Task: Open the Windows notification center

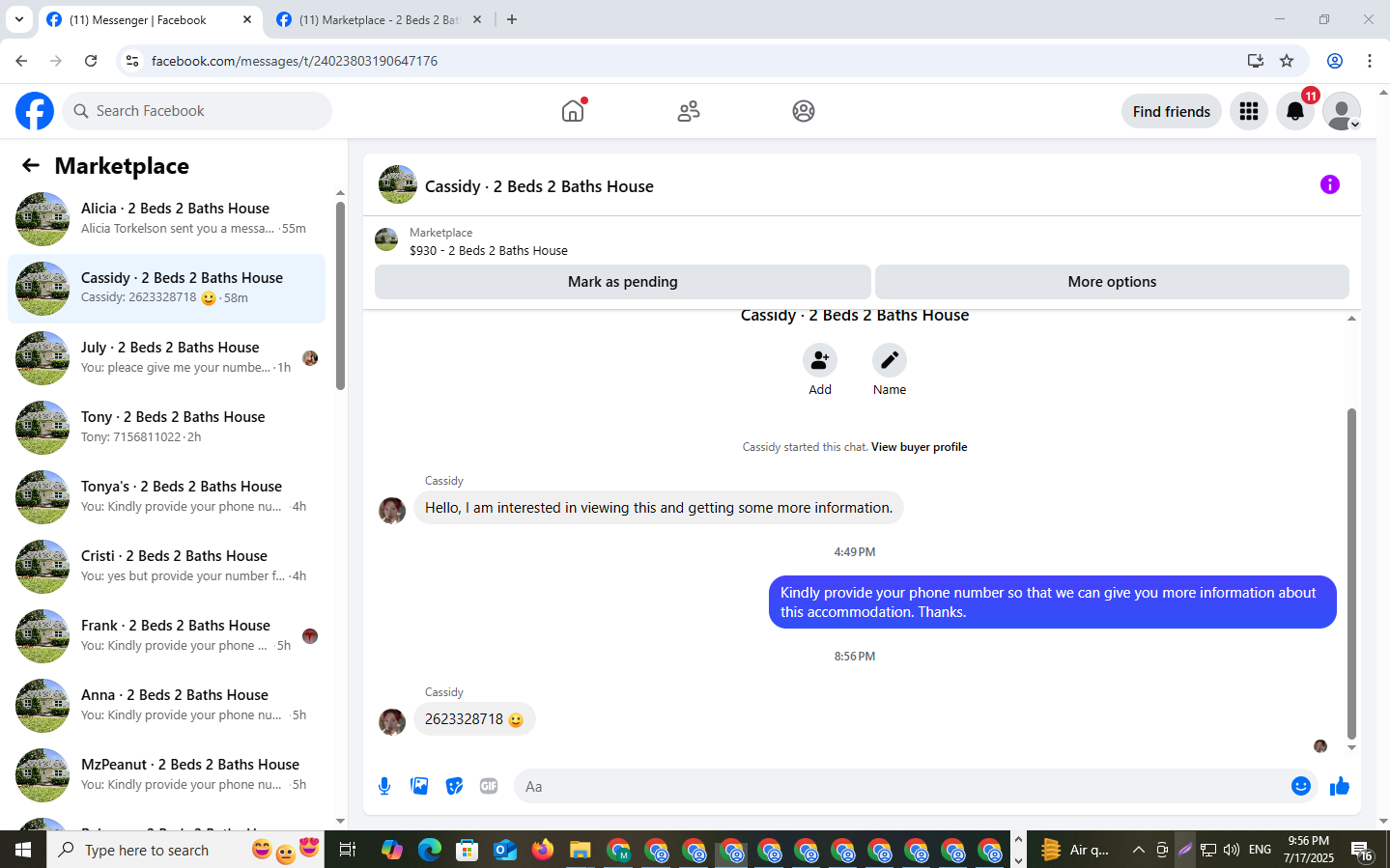Action: (1362, 850)
